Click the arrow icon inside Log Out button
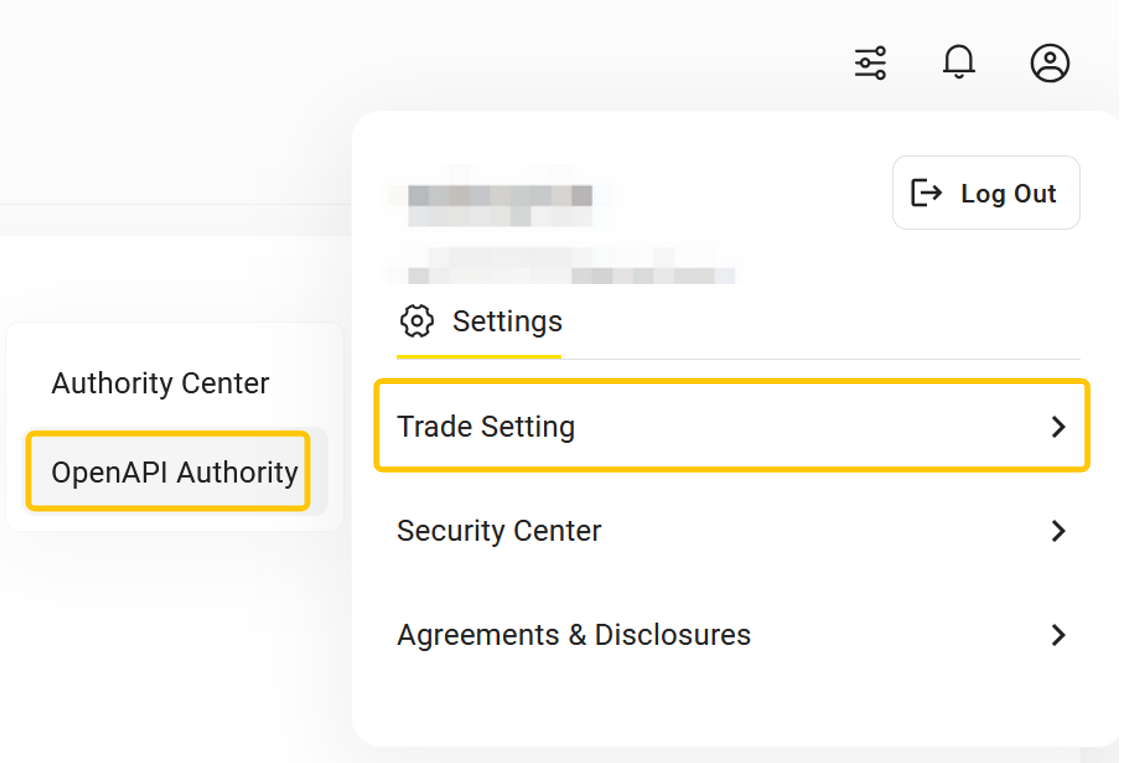 (927, 193)
